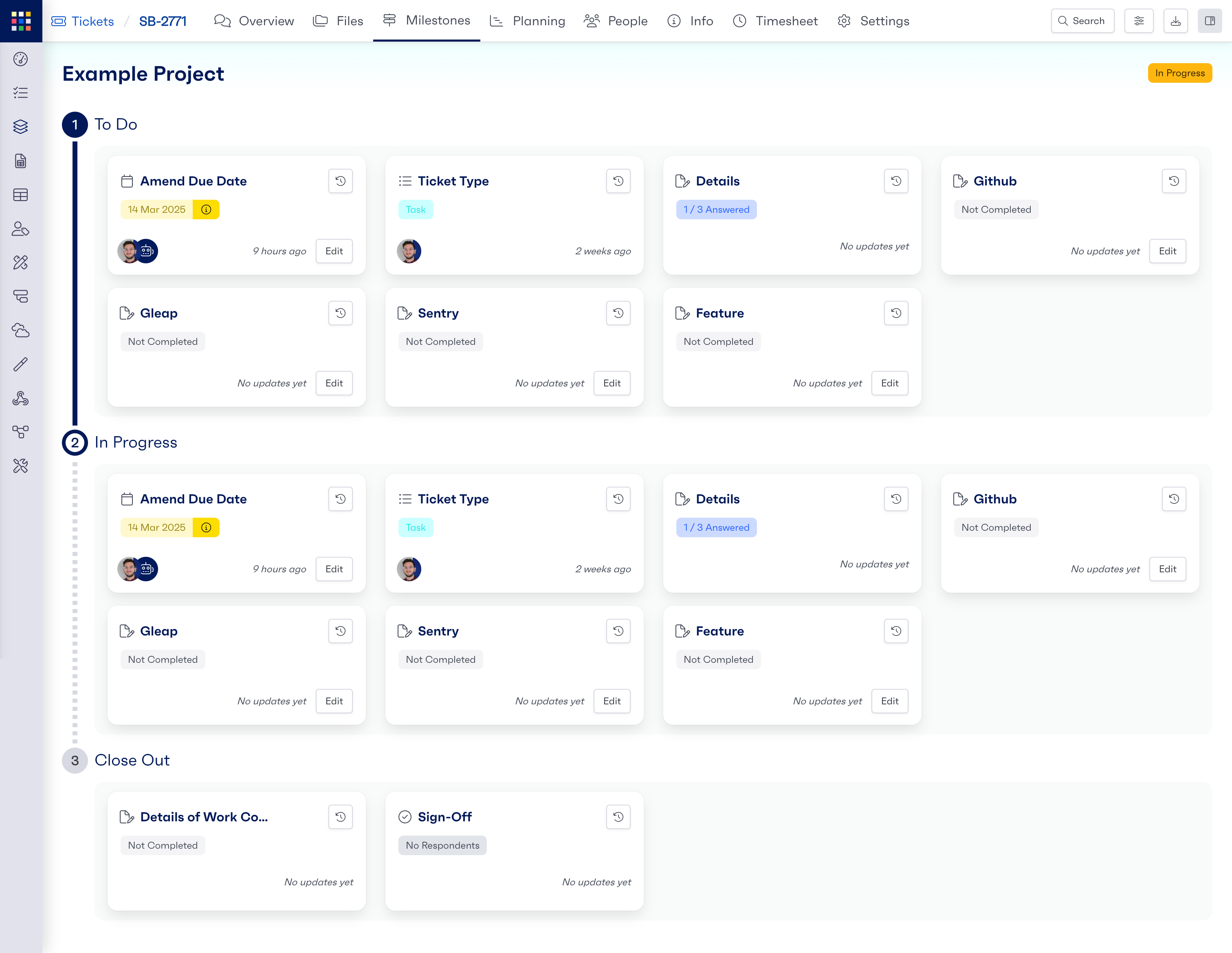Open the People tab
Screen dimensions: 1232x953
point(616,21)
